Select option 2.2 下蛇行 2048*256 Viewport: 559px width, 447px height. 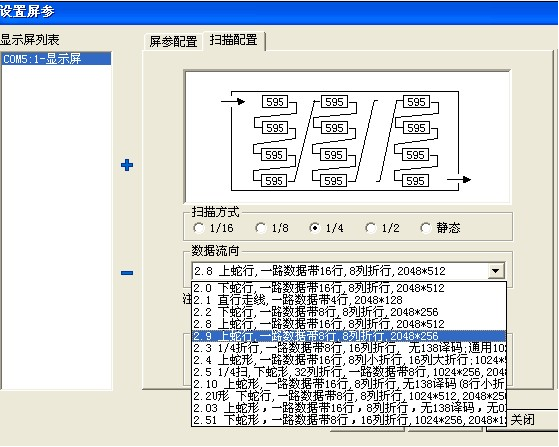pyautogui.click(x=349, y=312)
